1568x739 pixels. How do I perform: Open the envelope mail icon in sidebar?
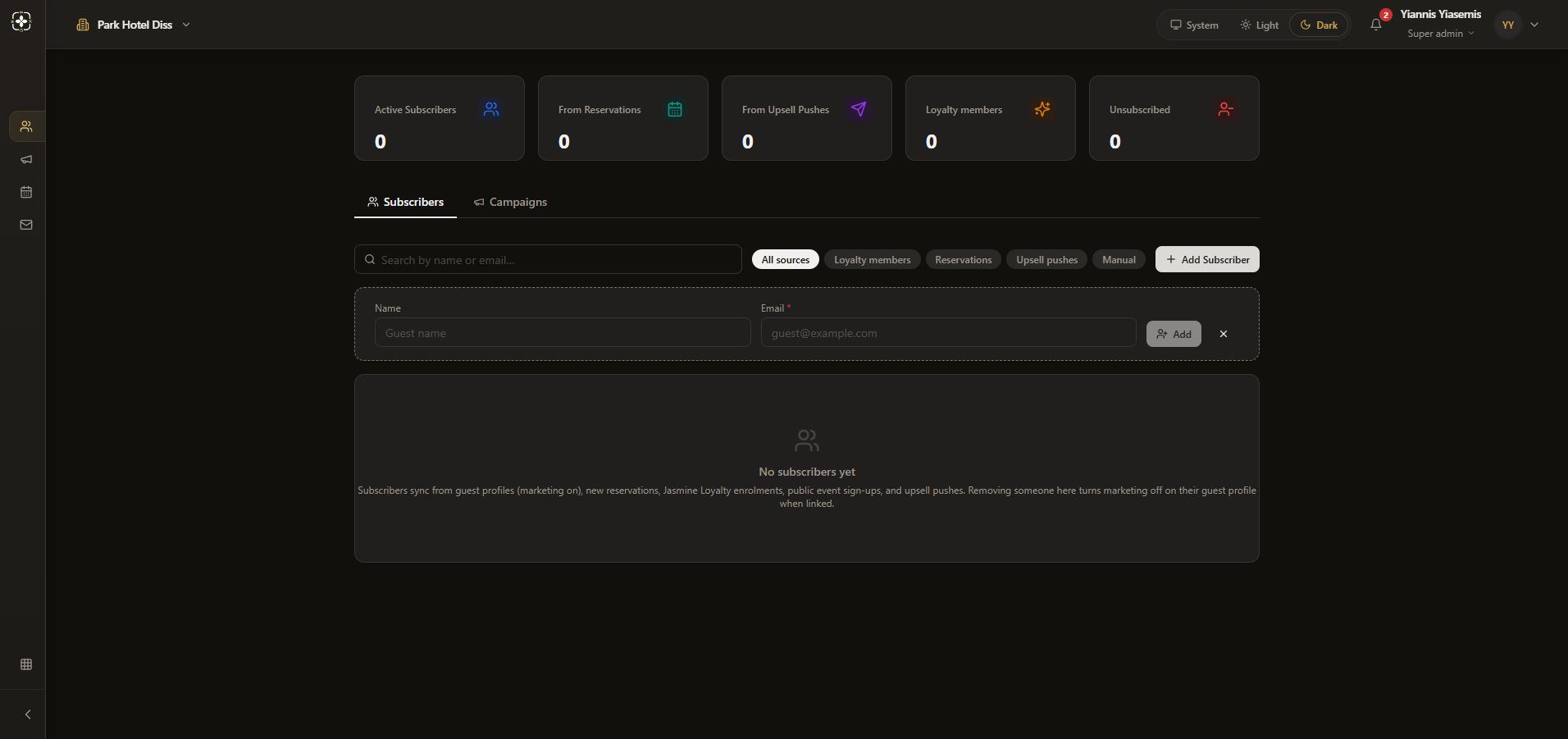tap(26, 225)
